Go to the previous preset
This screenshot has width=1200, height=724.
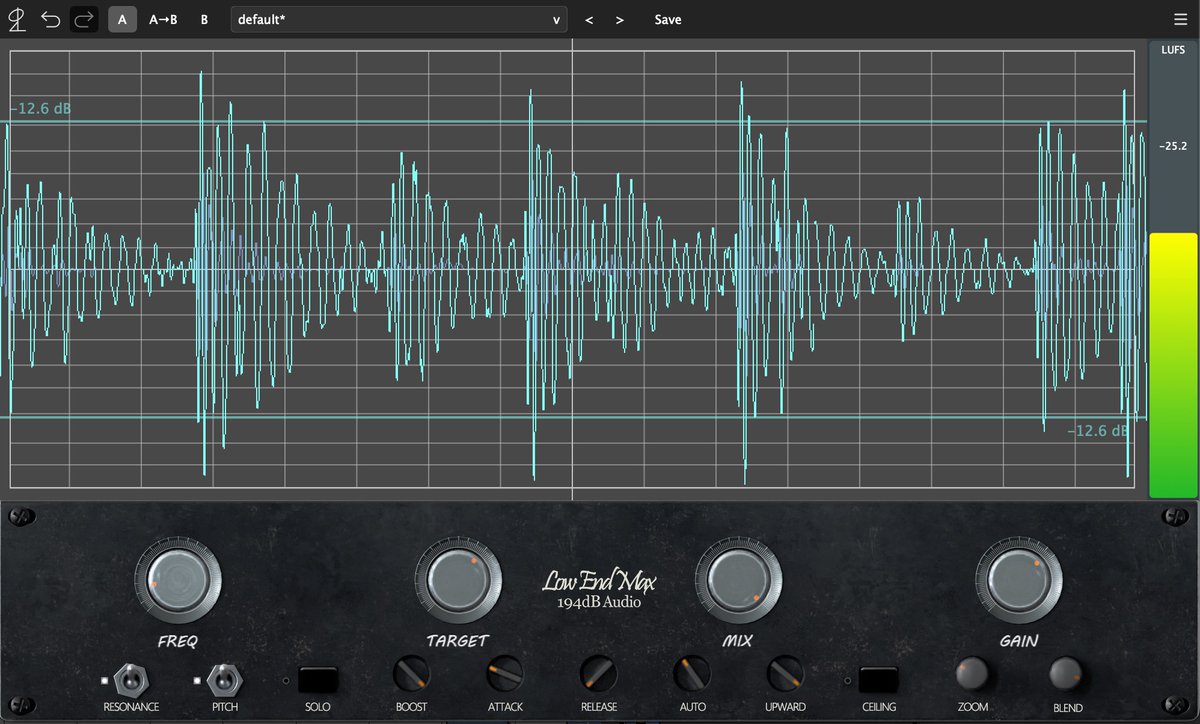(589, 20)
